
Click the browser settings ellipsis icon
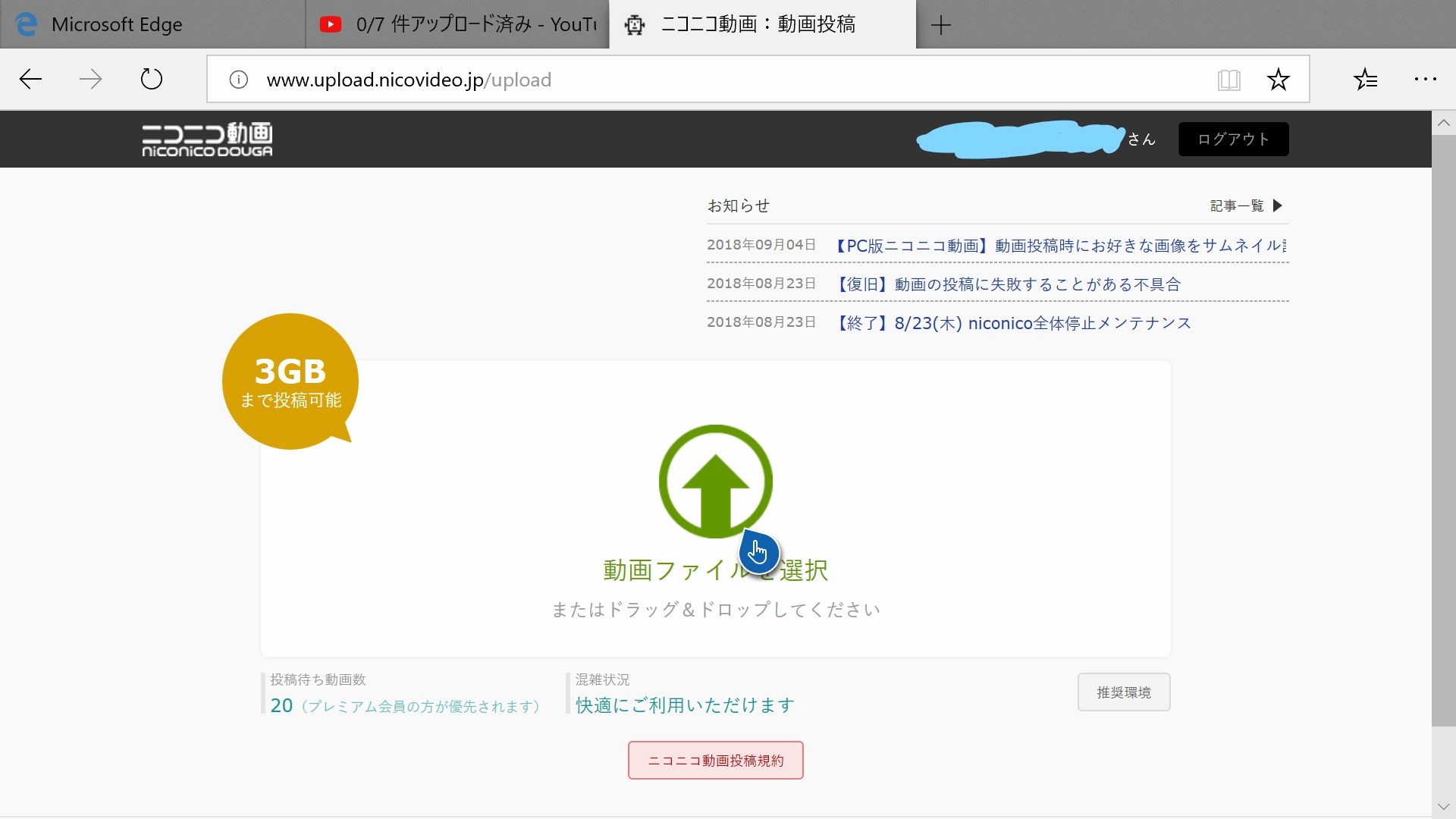click(1425, 79)
